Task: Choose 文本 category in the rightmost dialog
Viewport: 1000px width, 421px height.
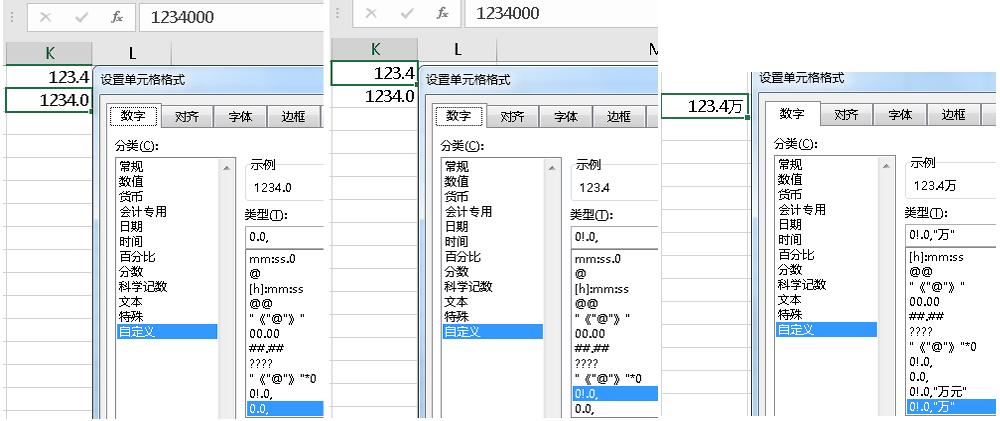Action: point(827,300)
